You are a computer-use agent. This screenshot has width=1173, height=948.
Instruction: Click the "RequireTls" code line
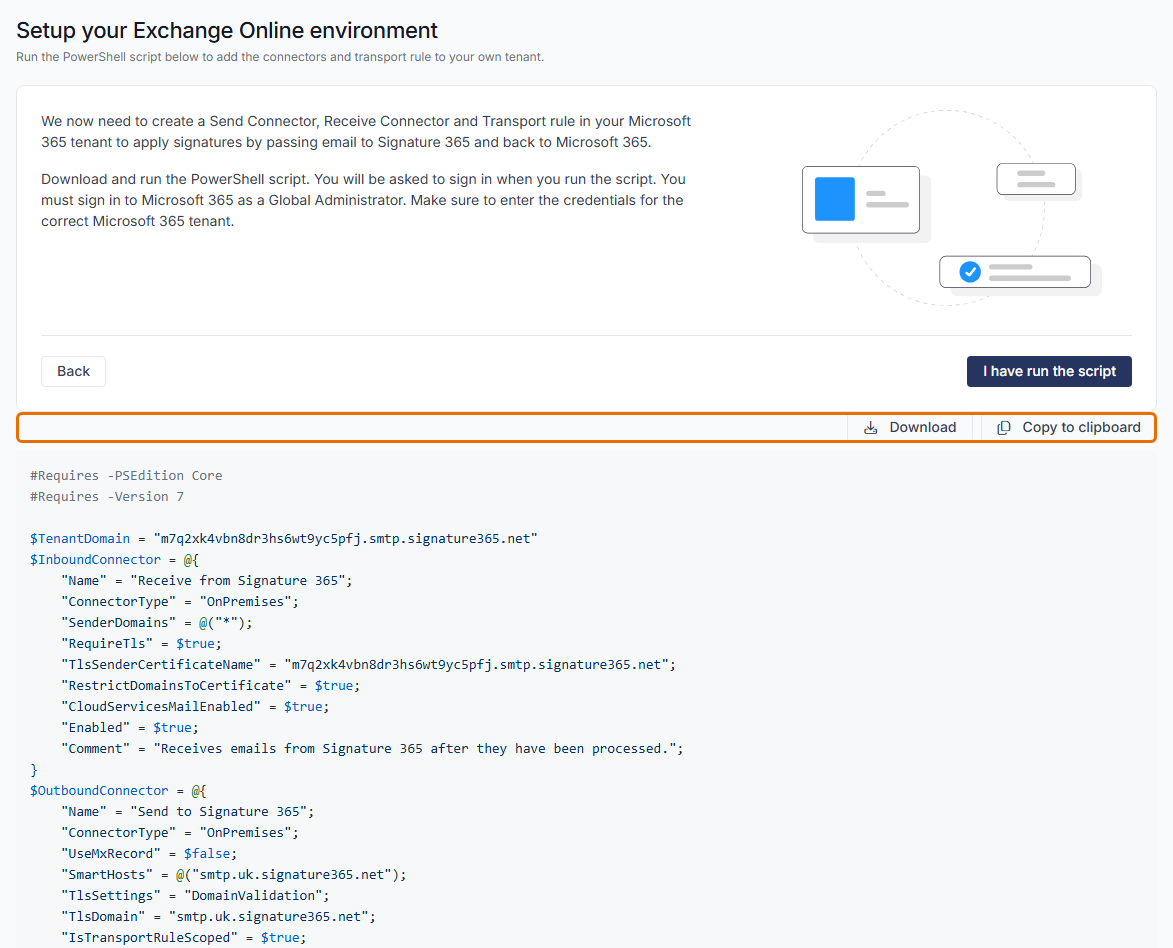tap(141, 643)
